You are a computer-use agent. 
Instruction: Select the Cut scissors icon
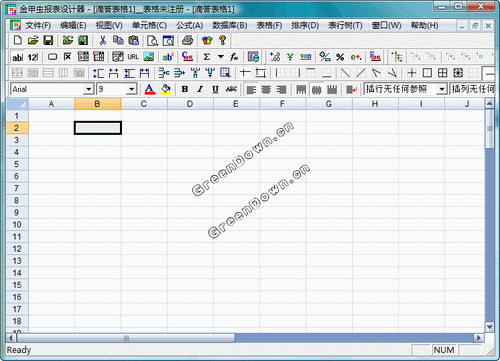pos(103,40)
